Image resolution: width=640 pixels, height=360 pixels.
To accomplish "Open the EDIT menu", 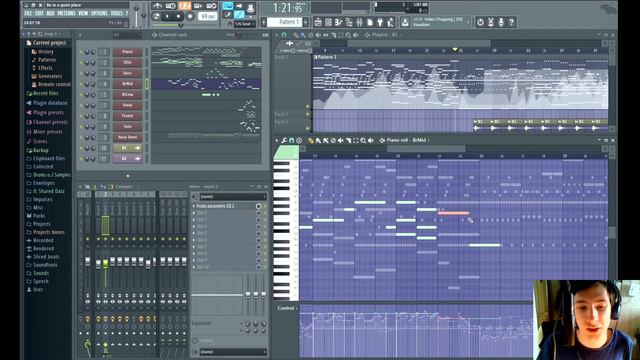I will tap(39, 13).
